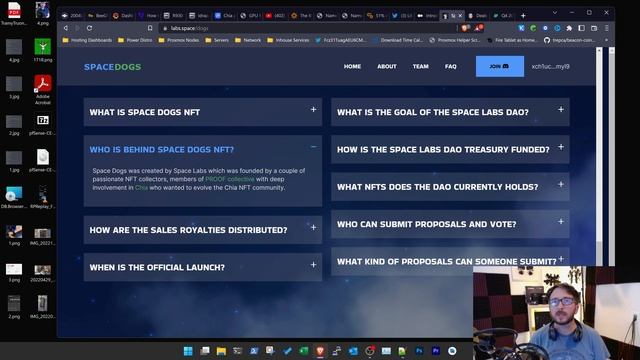The image size is (640, 360).
Task: Select the Adobe Acrobat desktop shortcut
Action: pyautogui.click(x=43, y=89)
